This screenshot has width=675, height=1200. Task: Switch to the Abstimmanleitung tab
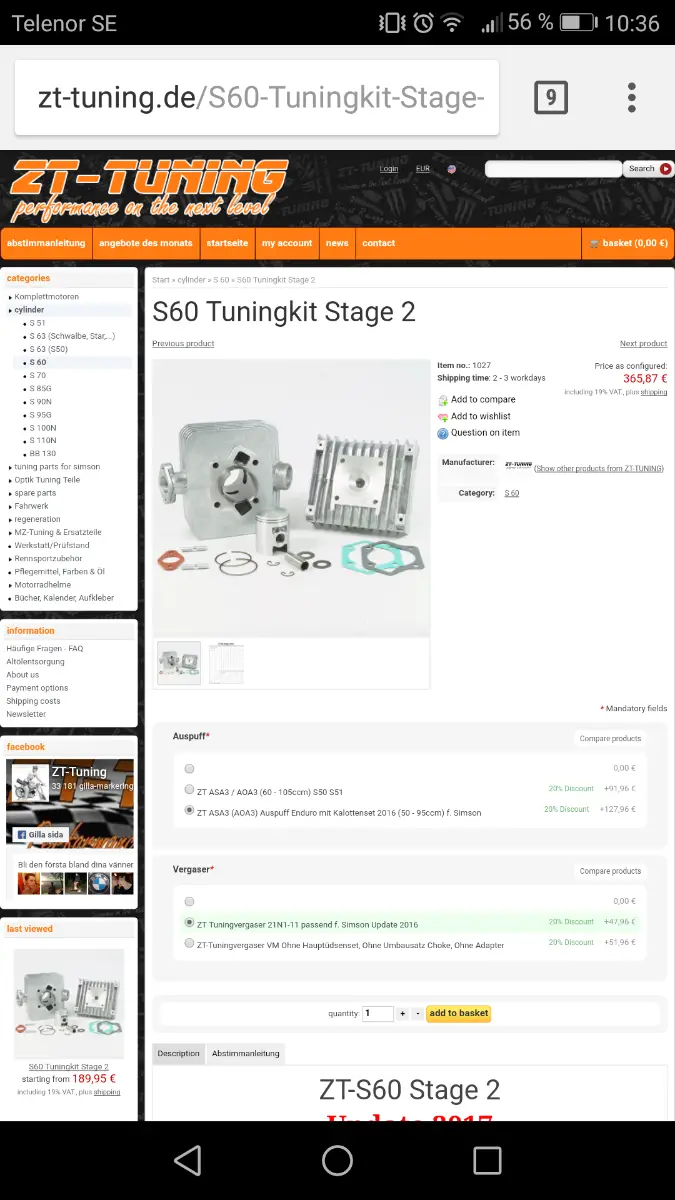coord(246,1053)
